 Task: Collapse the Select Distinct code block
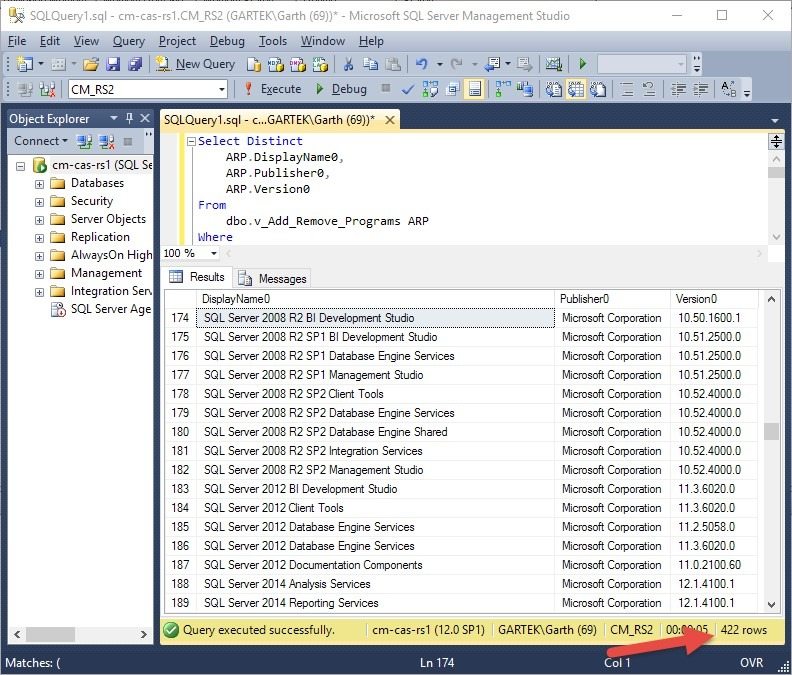click(191, 141)
